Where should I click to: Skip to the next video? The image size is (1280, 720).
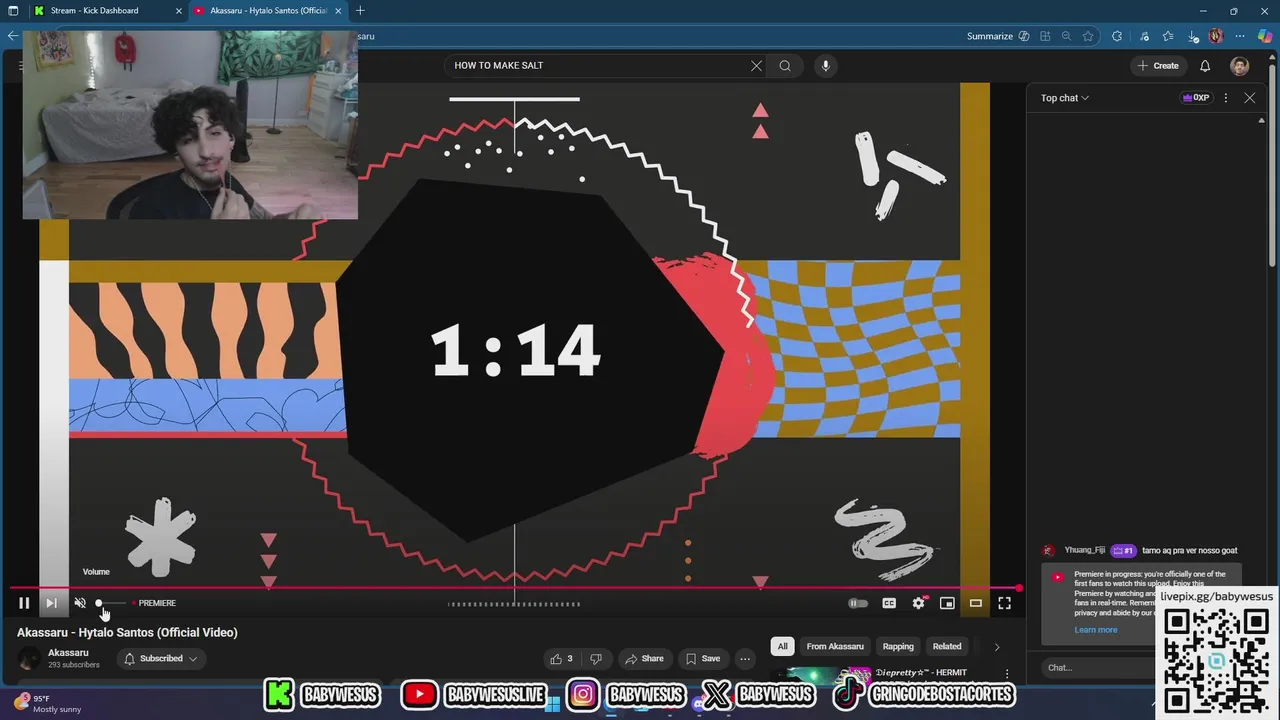tap(51, 603)
